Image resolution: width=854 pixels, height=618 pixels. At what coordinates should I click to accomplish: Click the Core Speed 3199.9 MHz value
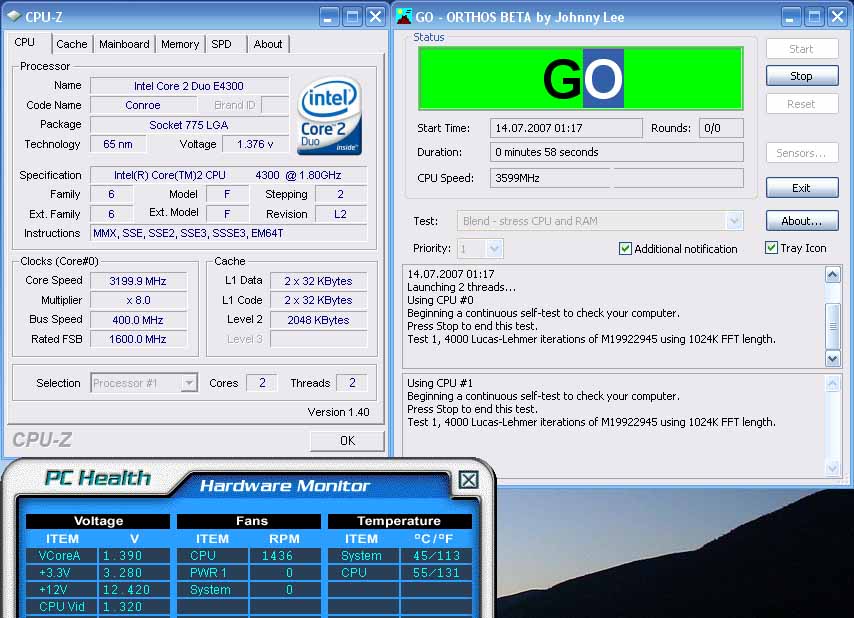click(x=138, y=281)
